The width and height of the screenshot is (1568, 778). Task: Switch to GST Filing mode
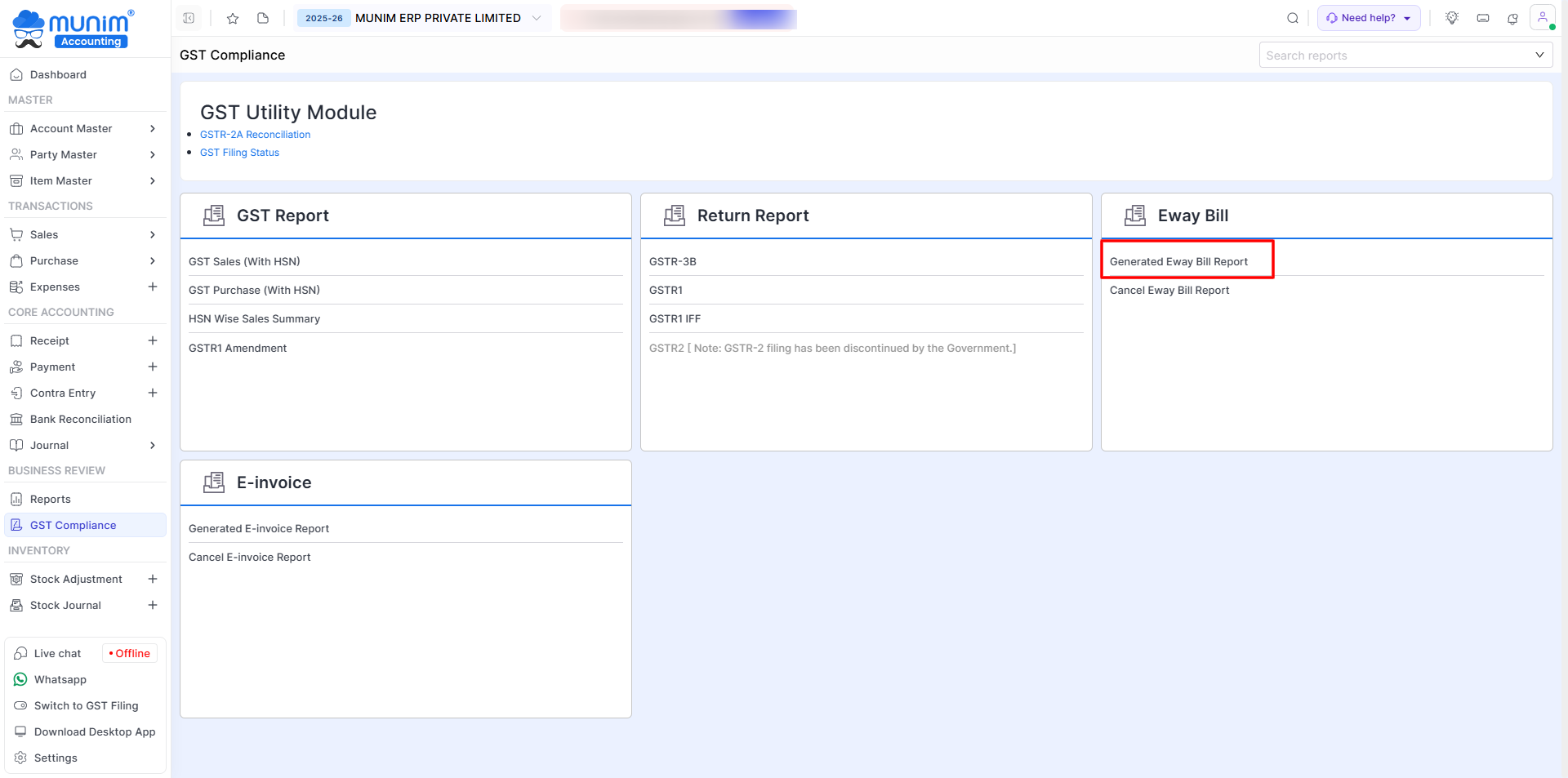[x=86, y=705]
